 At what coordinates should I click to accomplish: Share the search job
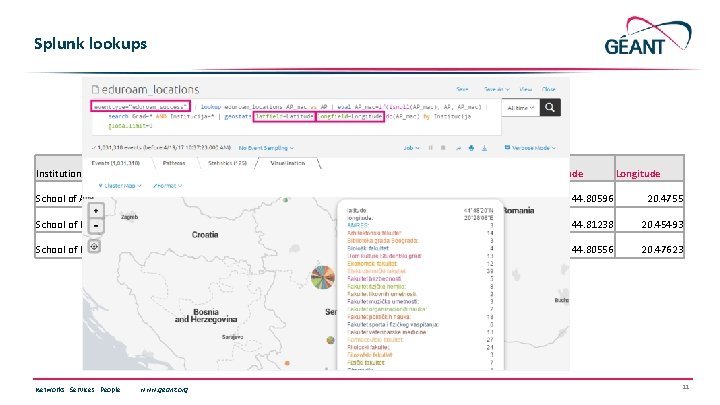(458, 148)
